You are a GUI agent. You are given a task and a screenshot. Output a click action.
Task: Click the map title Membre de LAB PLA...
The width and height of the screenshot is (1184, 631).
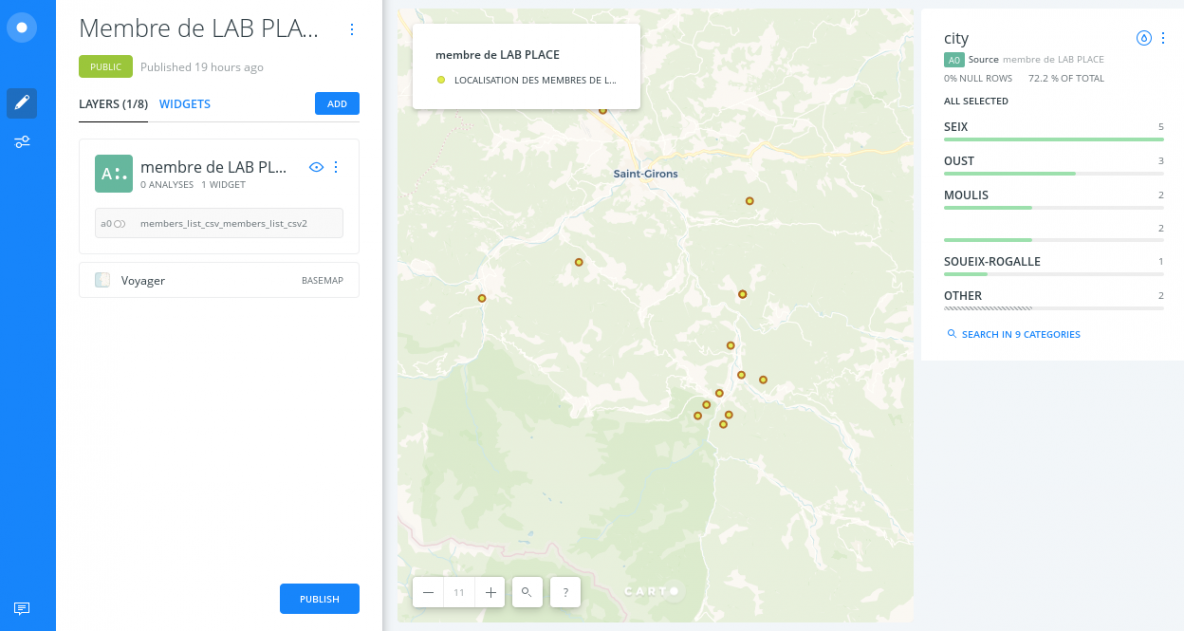click(199, 29)
